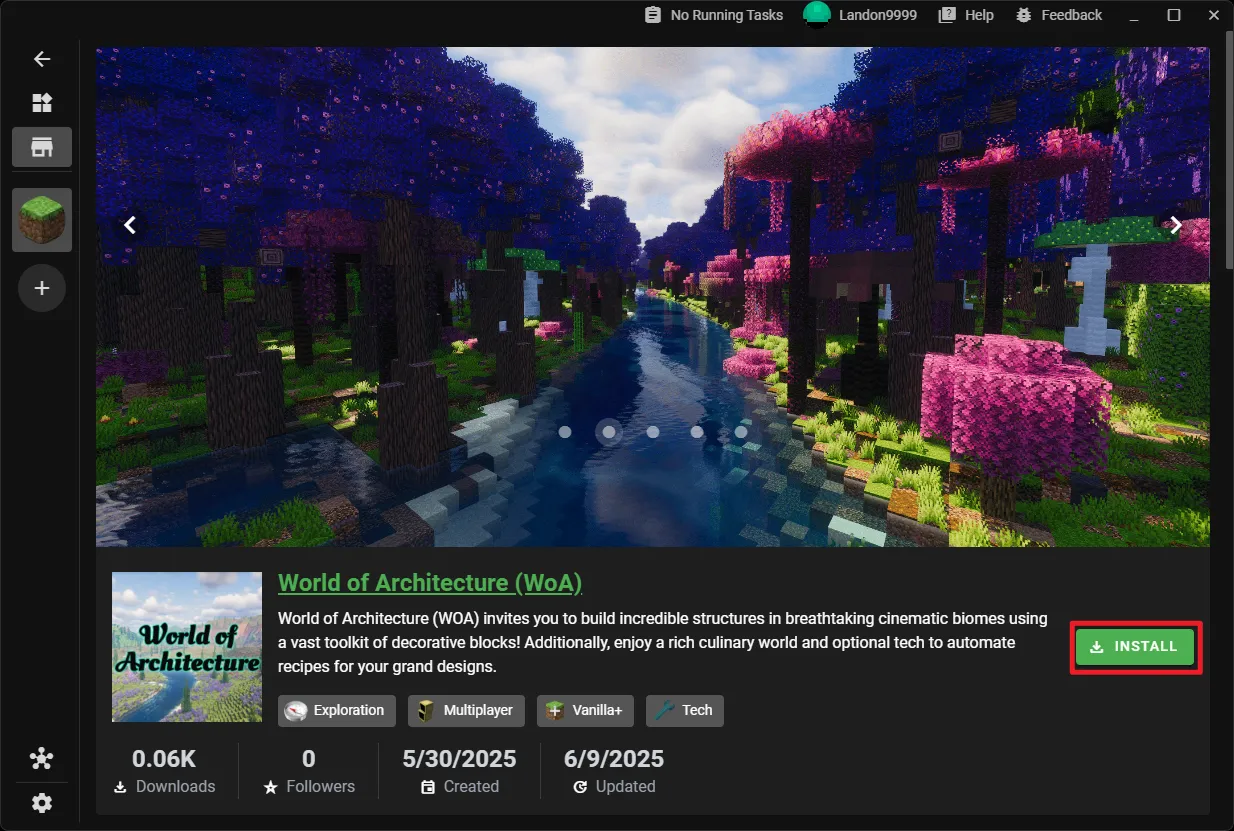Show previous screenshot with left chevron
This screenshot has height=831, width=1234.
click(130, 225)
